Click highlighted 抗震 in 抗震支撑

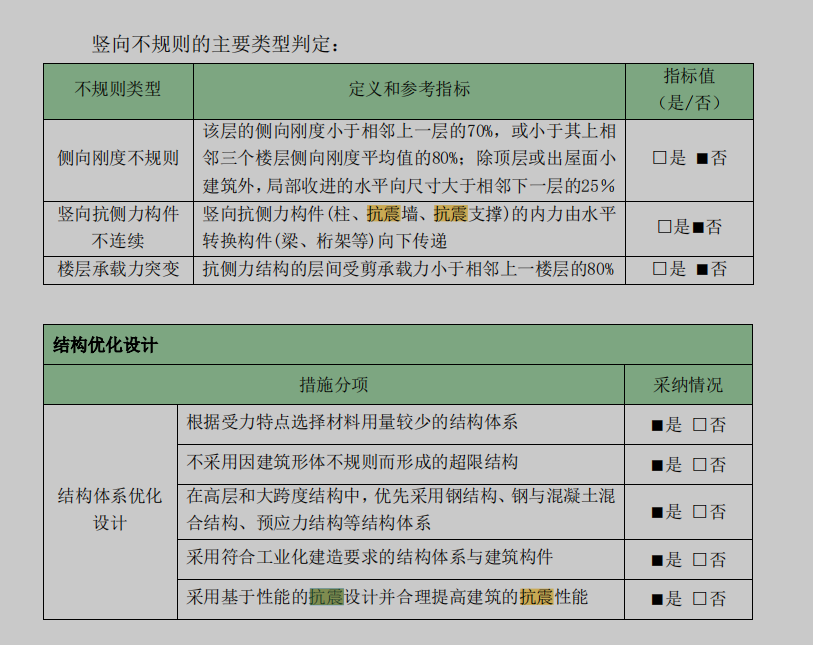coord(450,213)
